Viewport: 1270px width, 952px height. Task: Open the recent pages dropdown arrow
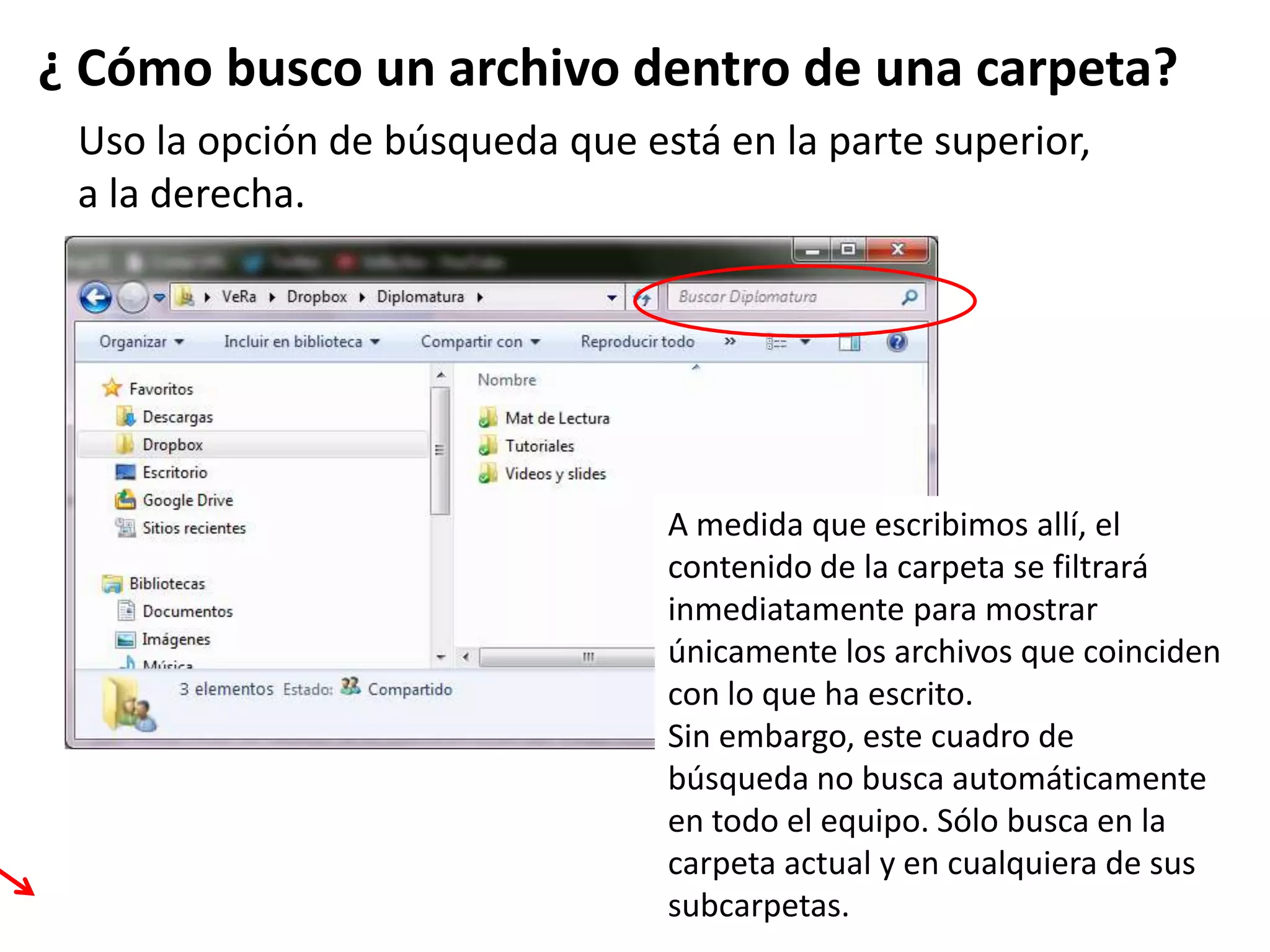click(159, 298)
